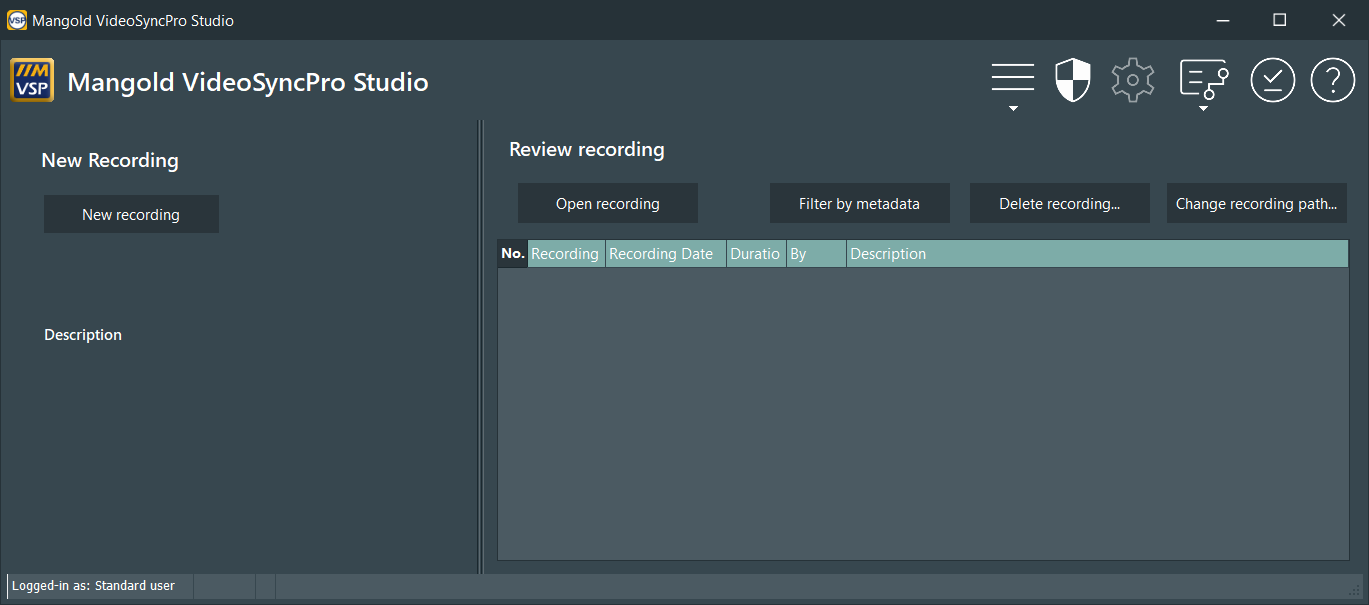Expand the arrow below the workflow icon
The image size is (1369, 605).
click(1204, 108)
